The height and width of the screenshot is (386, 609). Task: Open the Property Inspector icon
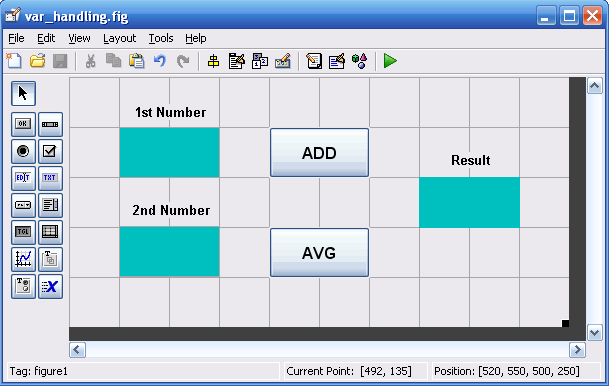click(337, 61)
